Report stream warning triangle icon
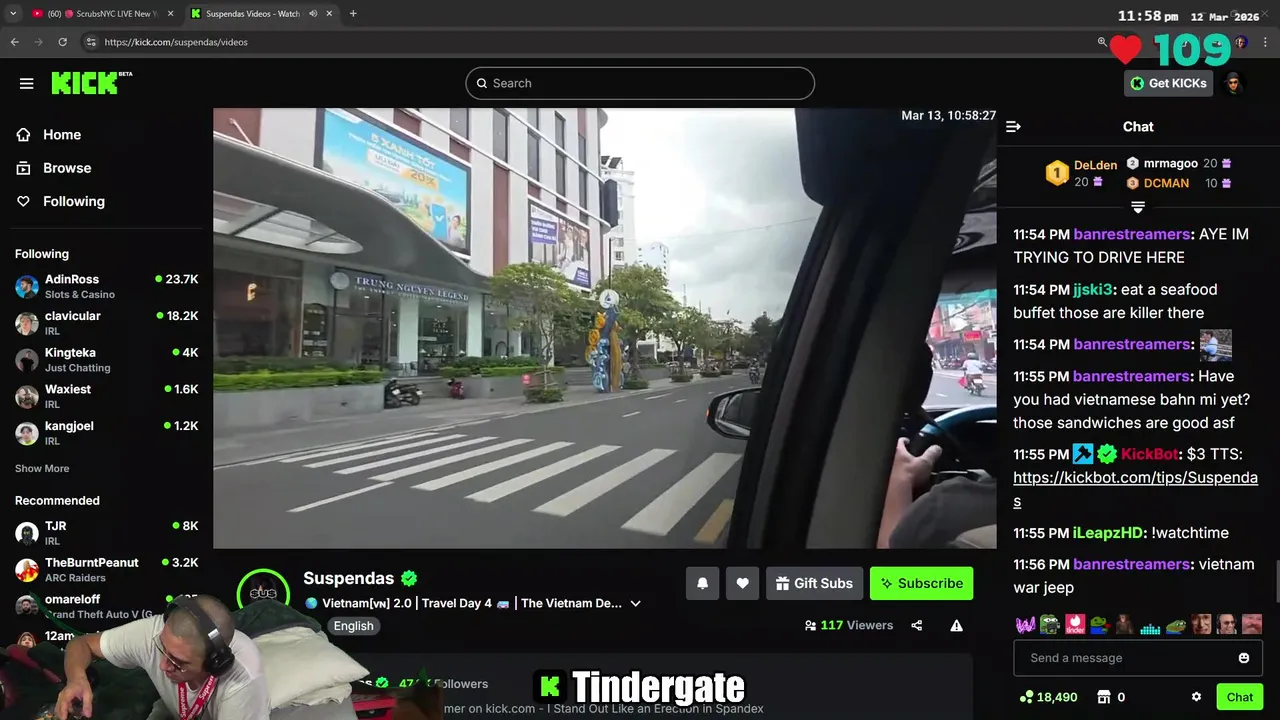1280x720 pixels. (x=956, y=626)
